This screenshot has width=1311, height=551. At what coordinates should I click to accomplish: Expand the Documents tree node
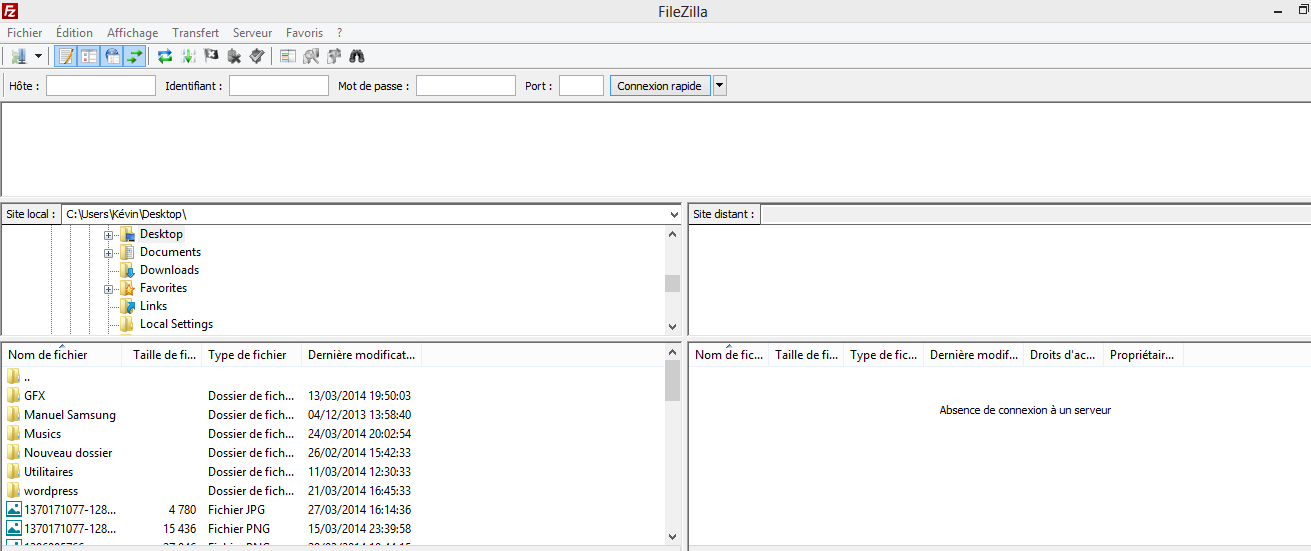click(x=108, y=252)
